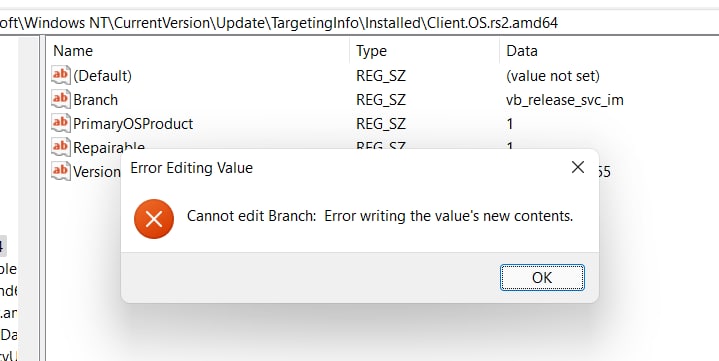This screenshot has width=719, height=361.
Task: Sort values by Name column header
Action: coord(198,50)
